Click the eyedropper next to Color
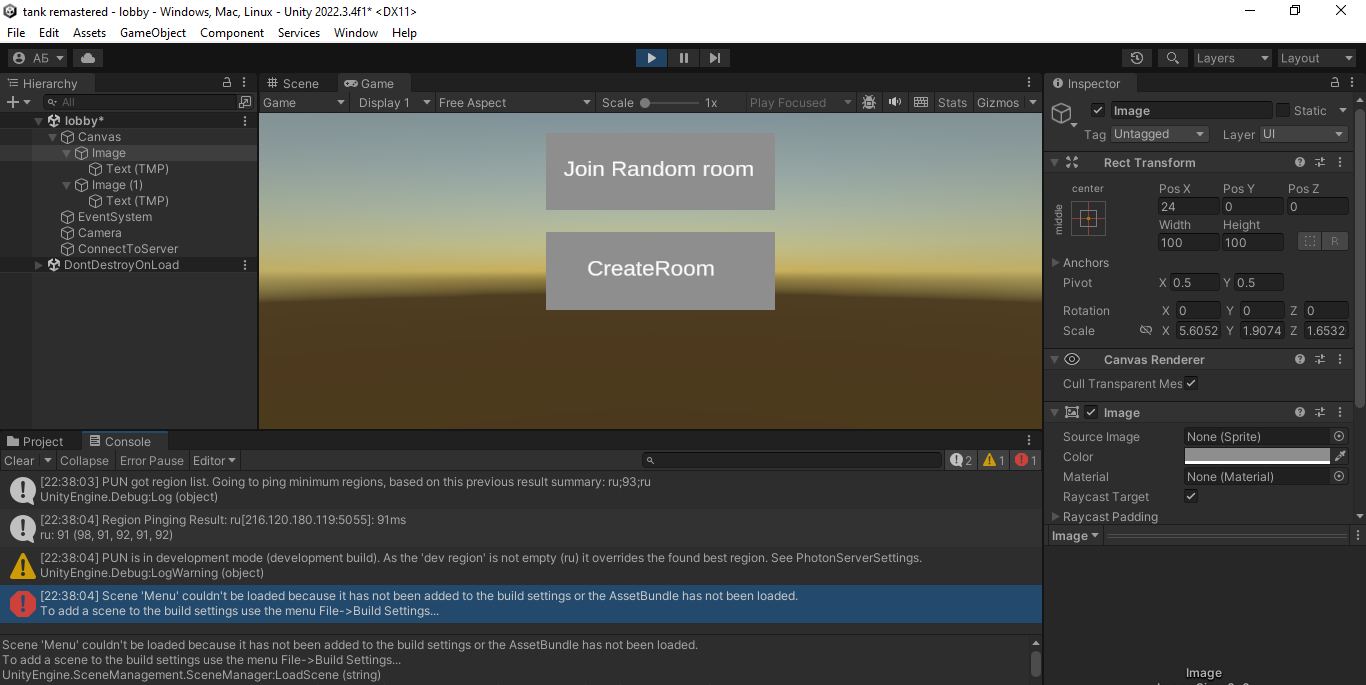Image resolution: width=1366 pixels, height=685 pixels. click(x=1340, y=456)
